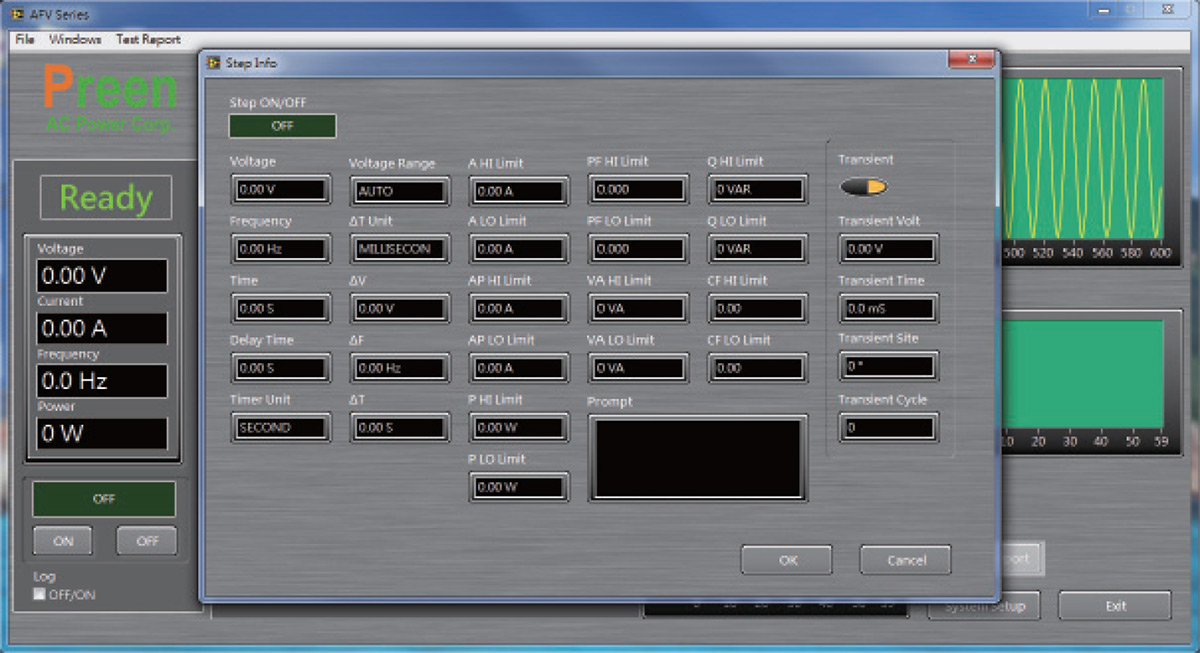The image size is (1200, 653).
Task: Select the A HI Limit field
Action: point(517,190)
